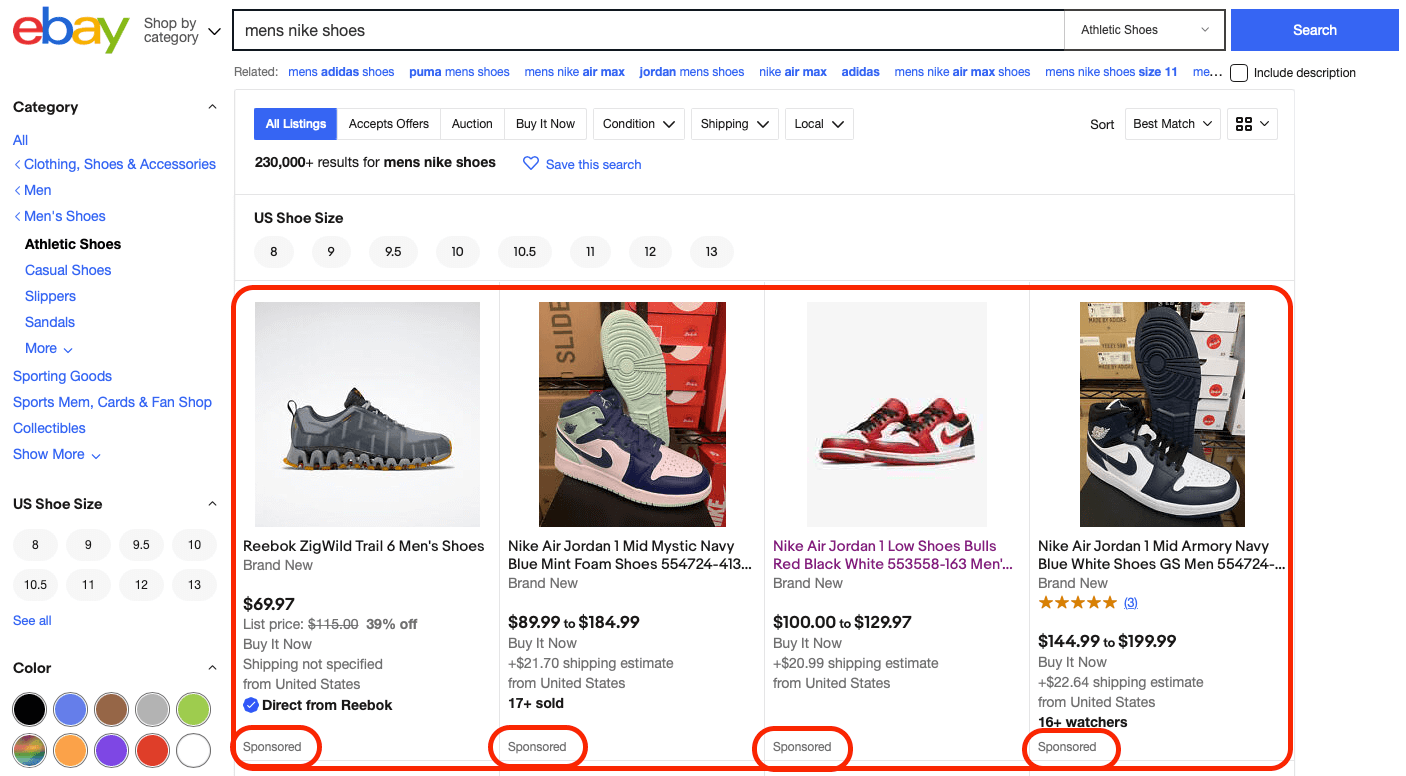Select the All Listings tab
1406x776 pixels.
(x=296, y=124)
